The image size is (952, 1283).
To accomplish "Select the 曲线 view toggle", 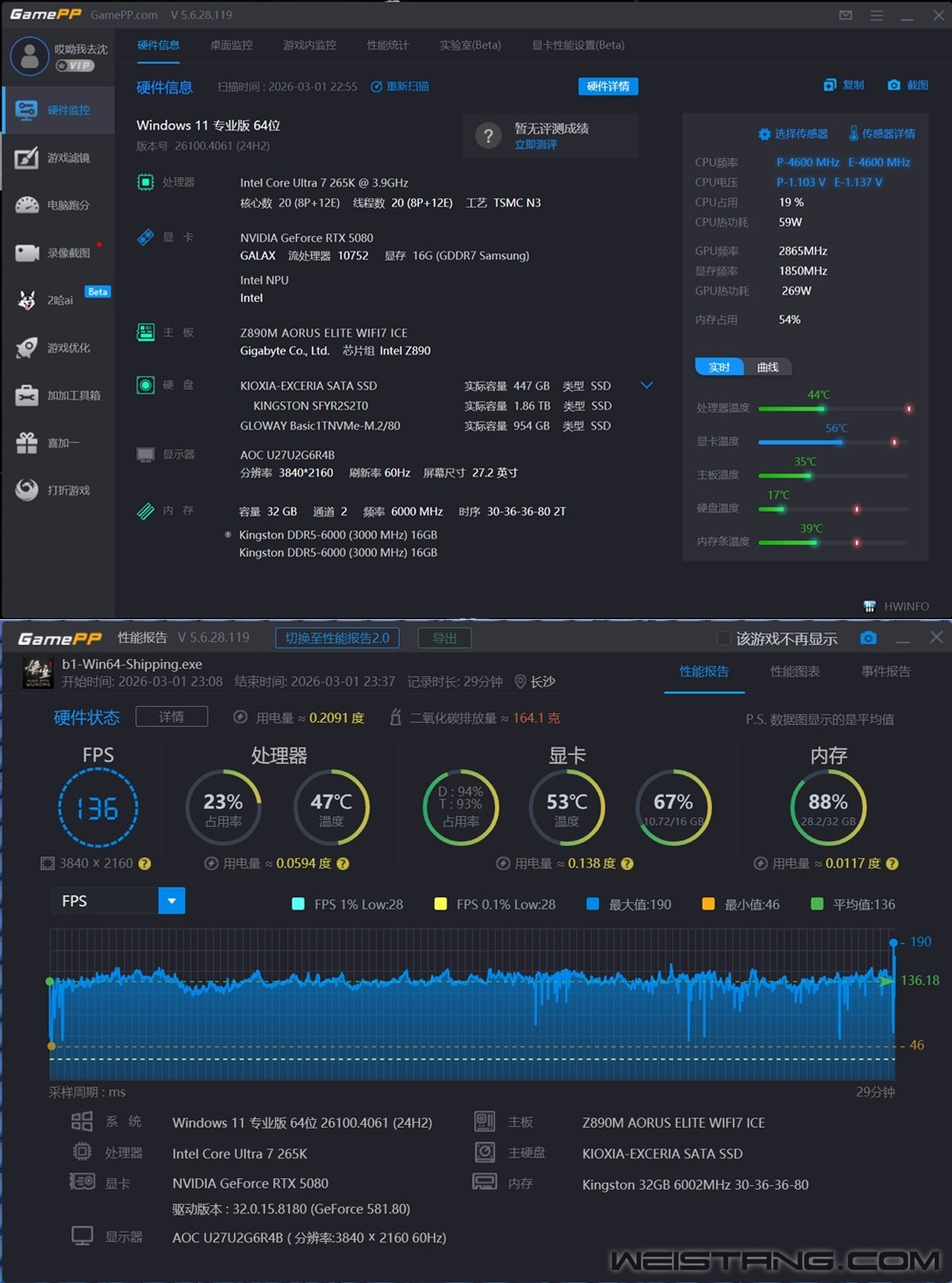I will 767,368.
